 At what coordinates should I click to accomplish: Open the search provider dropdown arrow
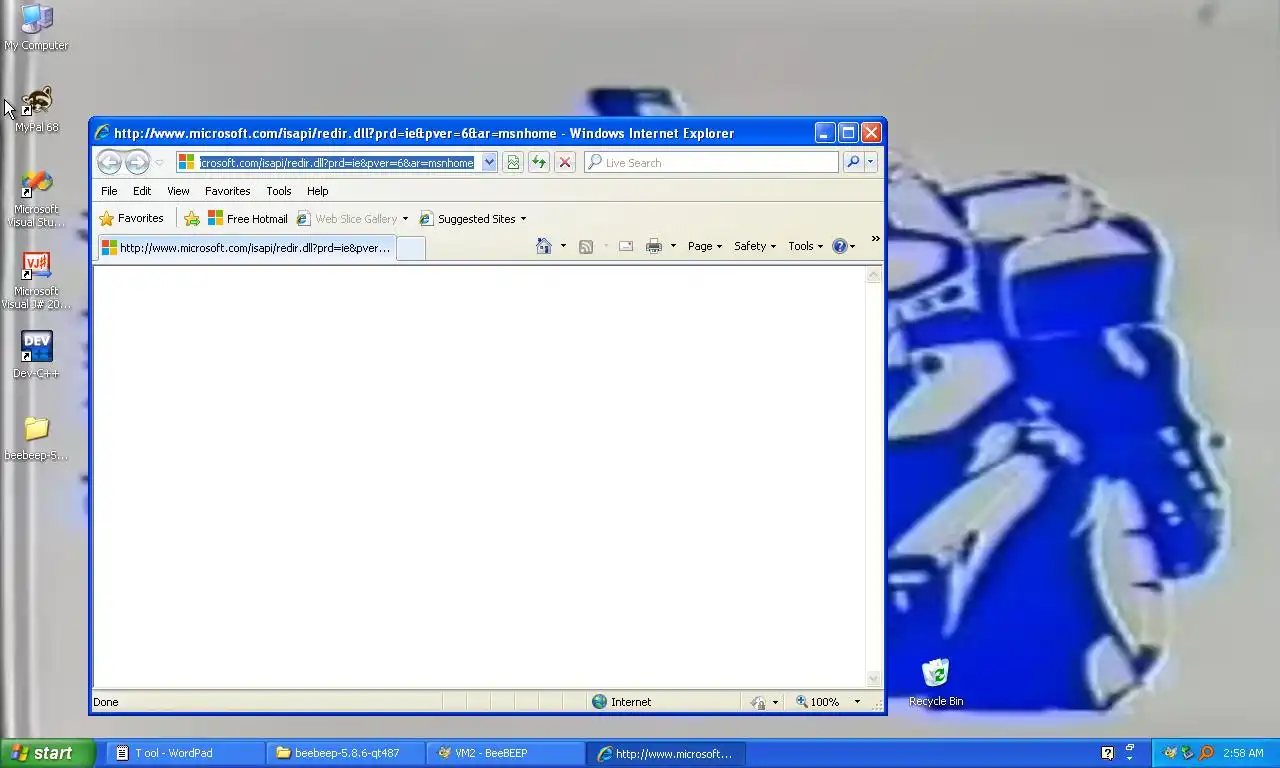click(x=871, y=162)
